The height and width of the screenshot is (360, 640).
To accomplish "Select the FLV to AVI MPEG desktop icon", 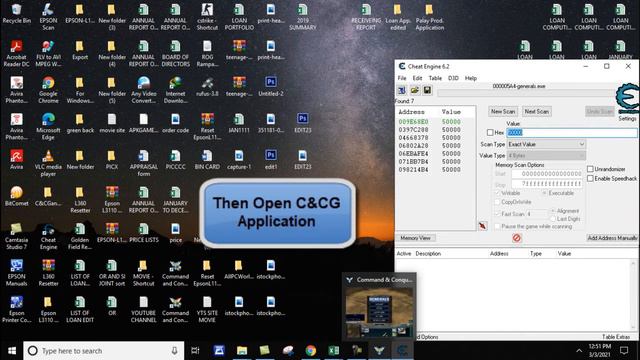I will click(48, 53).
